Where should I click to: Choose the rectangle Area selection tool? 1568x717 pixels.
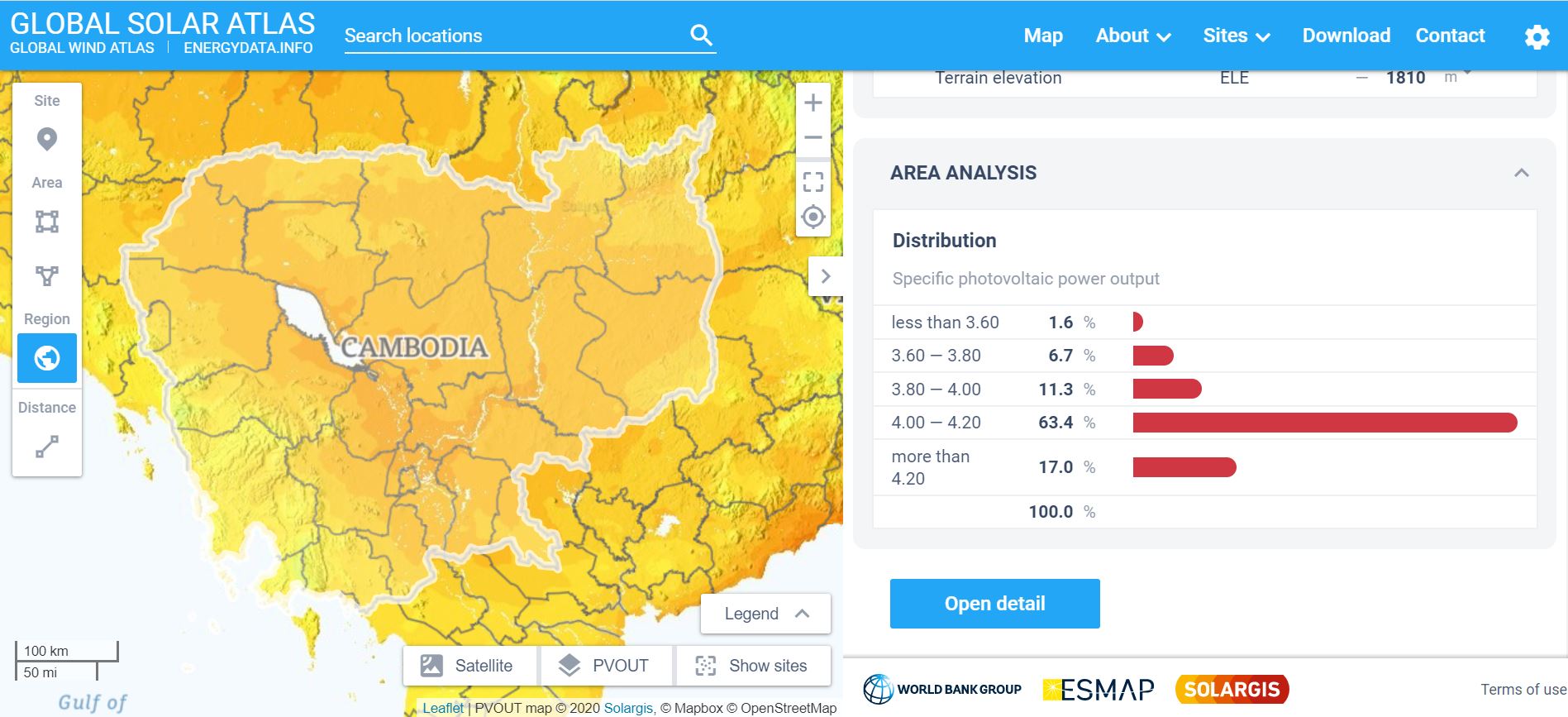(47, 222)
